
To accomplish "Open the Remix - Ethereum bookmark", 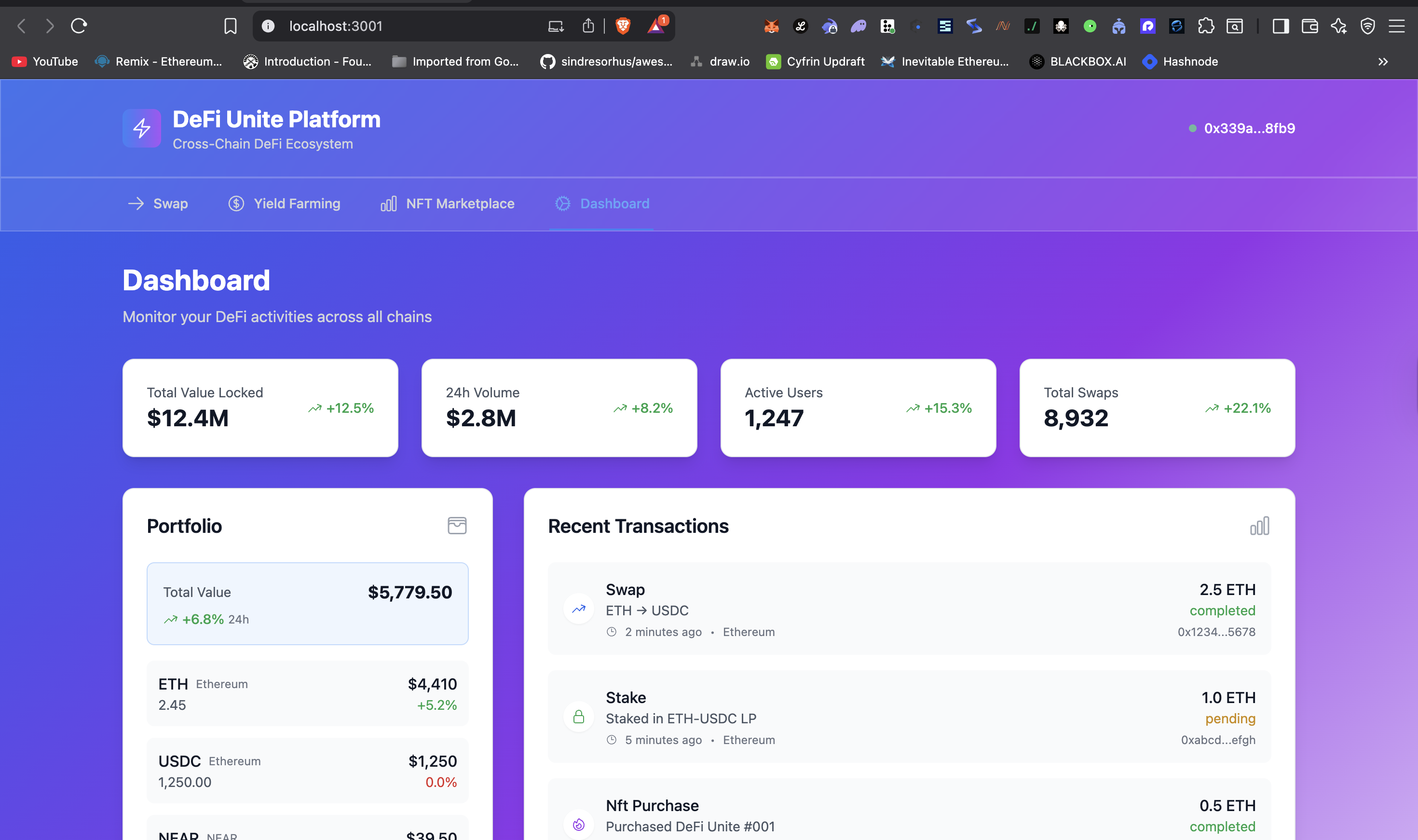I will point(159,62).
